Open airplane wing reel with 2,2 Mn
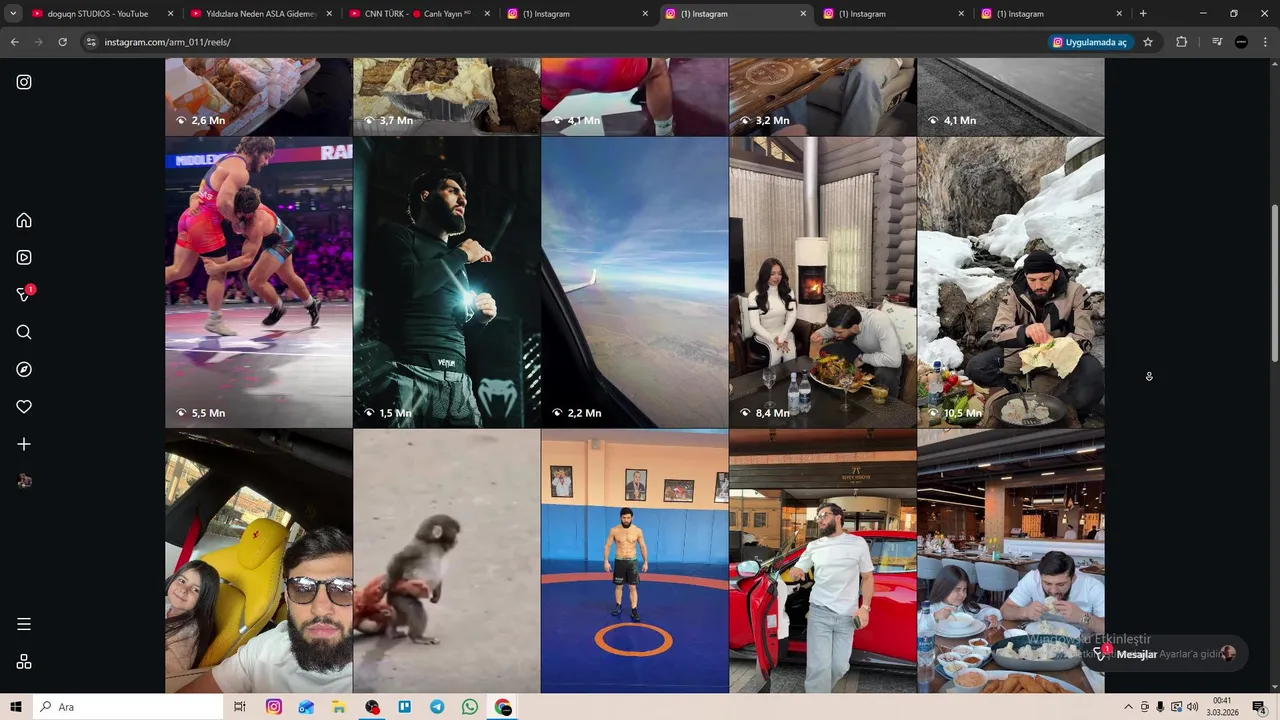 click(635, 282)
